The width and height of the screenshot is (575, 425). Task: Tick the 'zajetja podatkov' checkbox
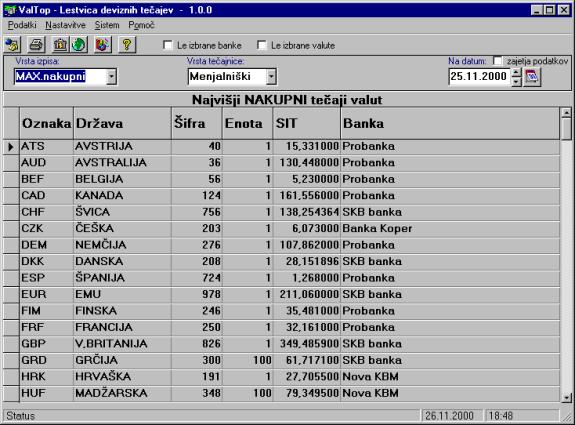coord(498,61)
